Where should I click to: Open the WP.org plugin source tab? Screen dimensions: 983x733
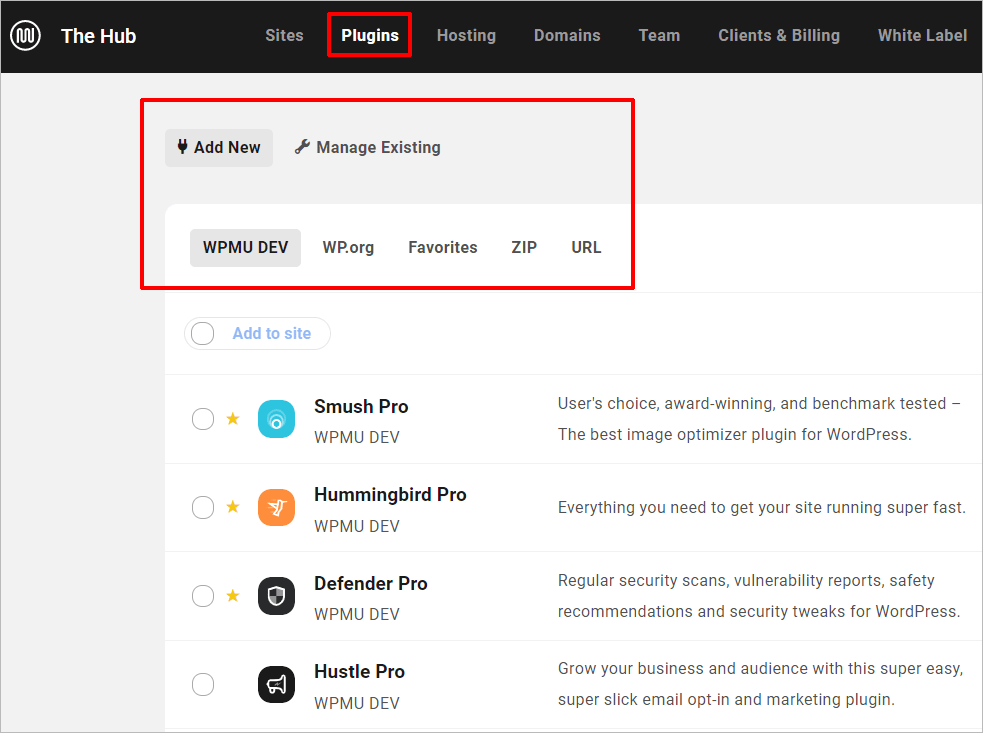pos(348,247)
